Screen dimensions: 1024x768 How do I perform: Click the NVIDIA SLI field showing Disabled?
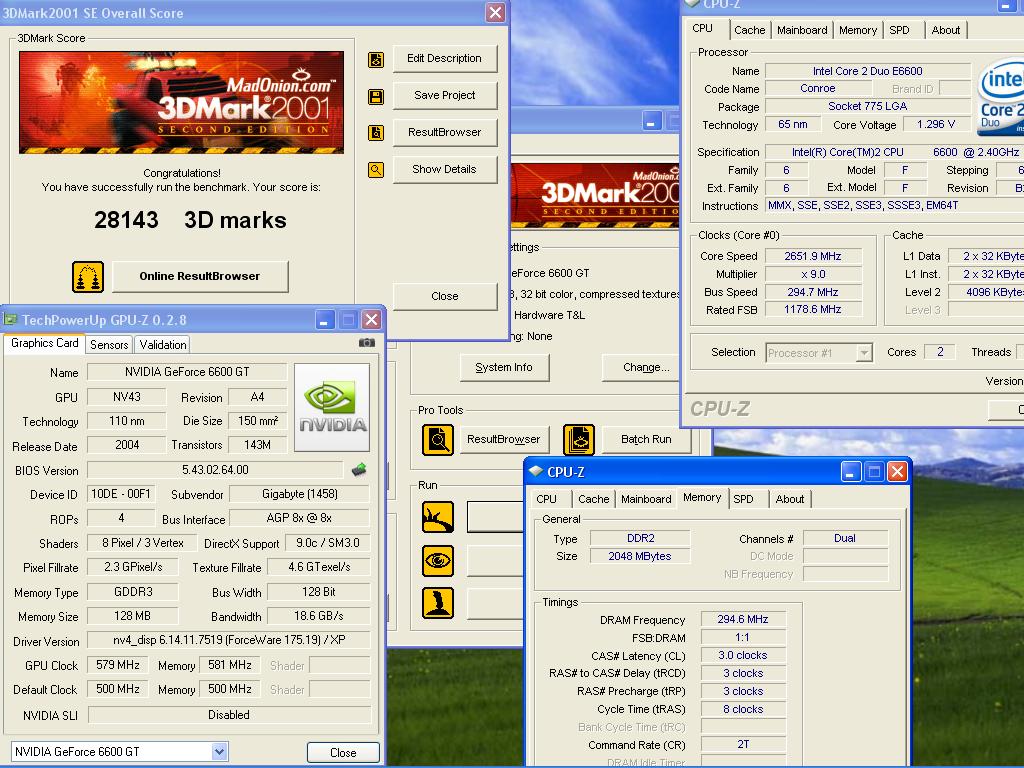[229, 715]
